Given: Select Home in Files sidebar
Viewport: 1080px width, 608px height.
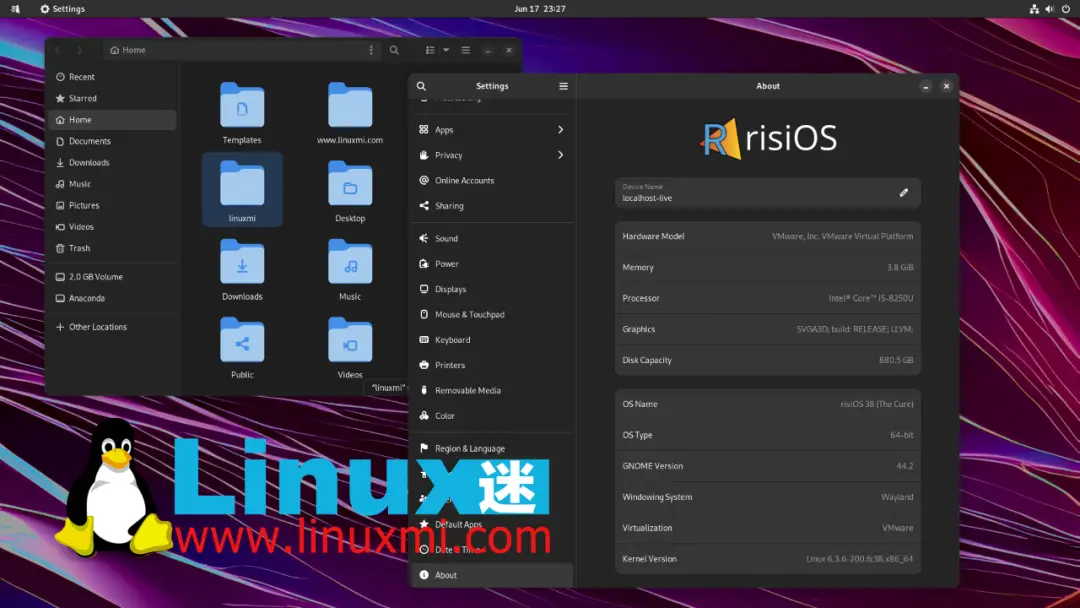Looking at the screenshot, I should tap(112, 120).
